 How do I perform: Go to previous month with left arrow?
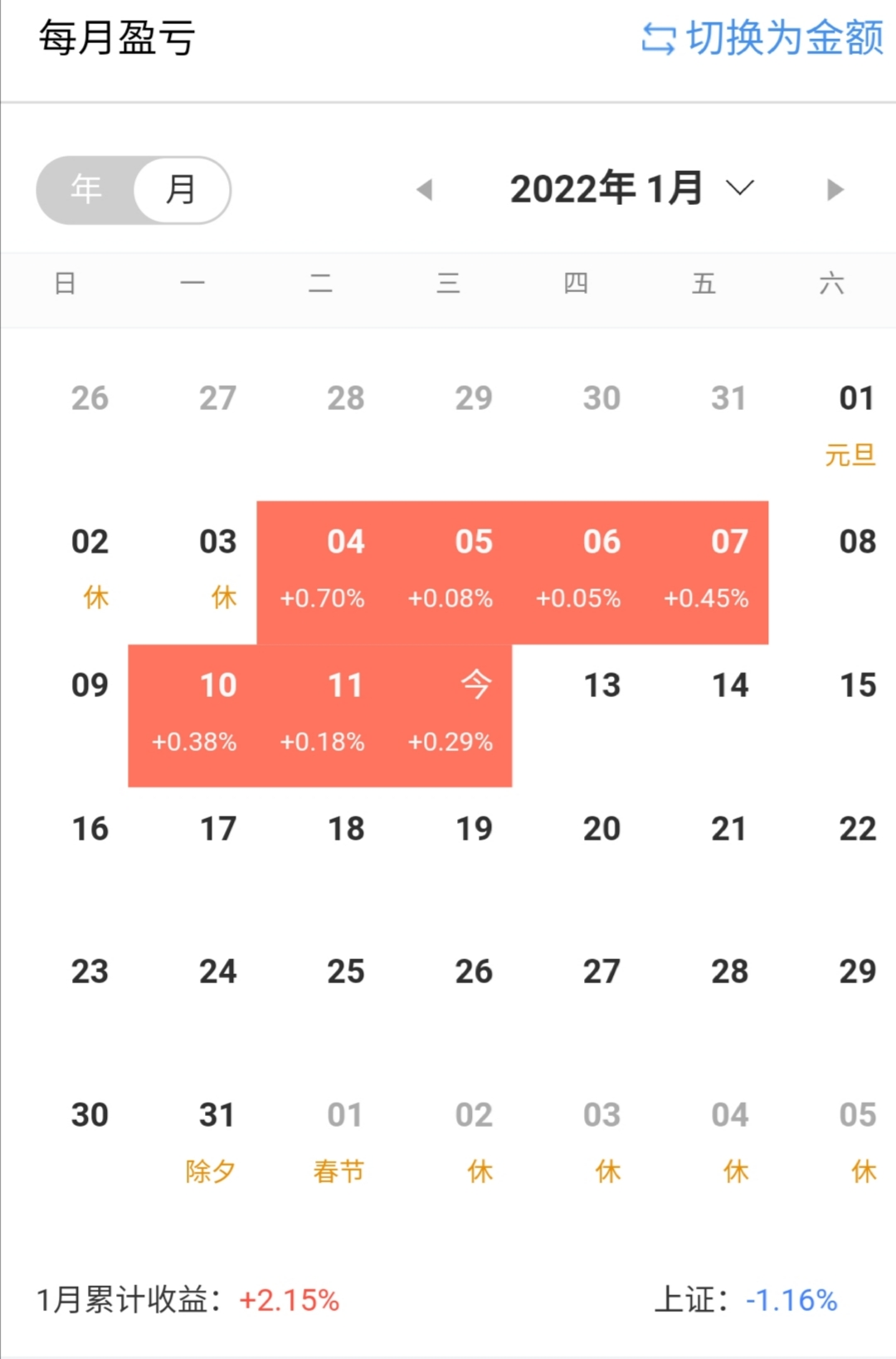[x=425, y=190]
